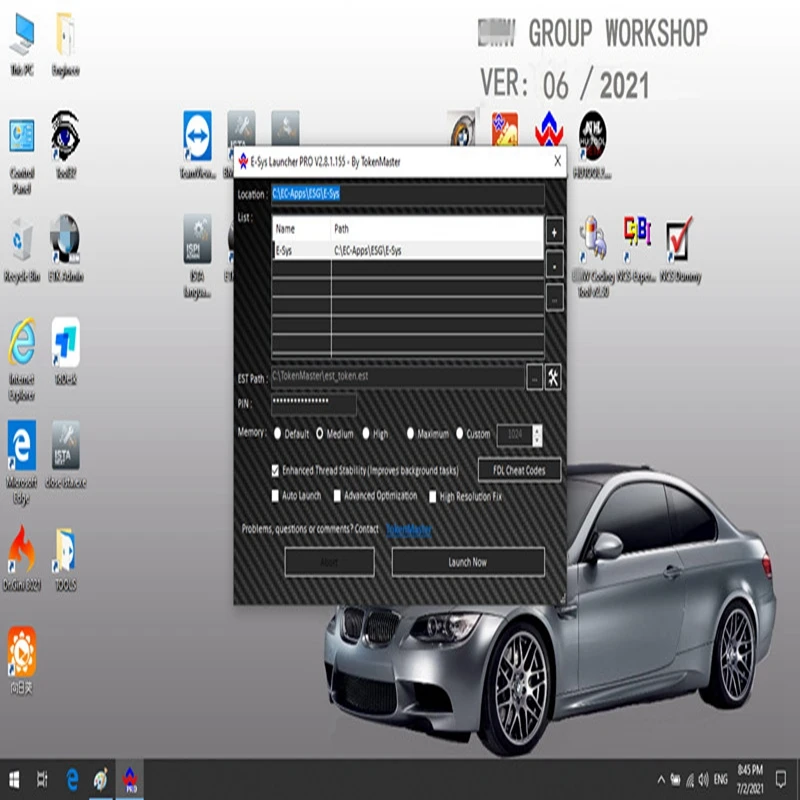Open the NCS Dummy checkmark shortcut
Image resolution: width=800 pixels, height=800 pixels.
click(680, 249)
